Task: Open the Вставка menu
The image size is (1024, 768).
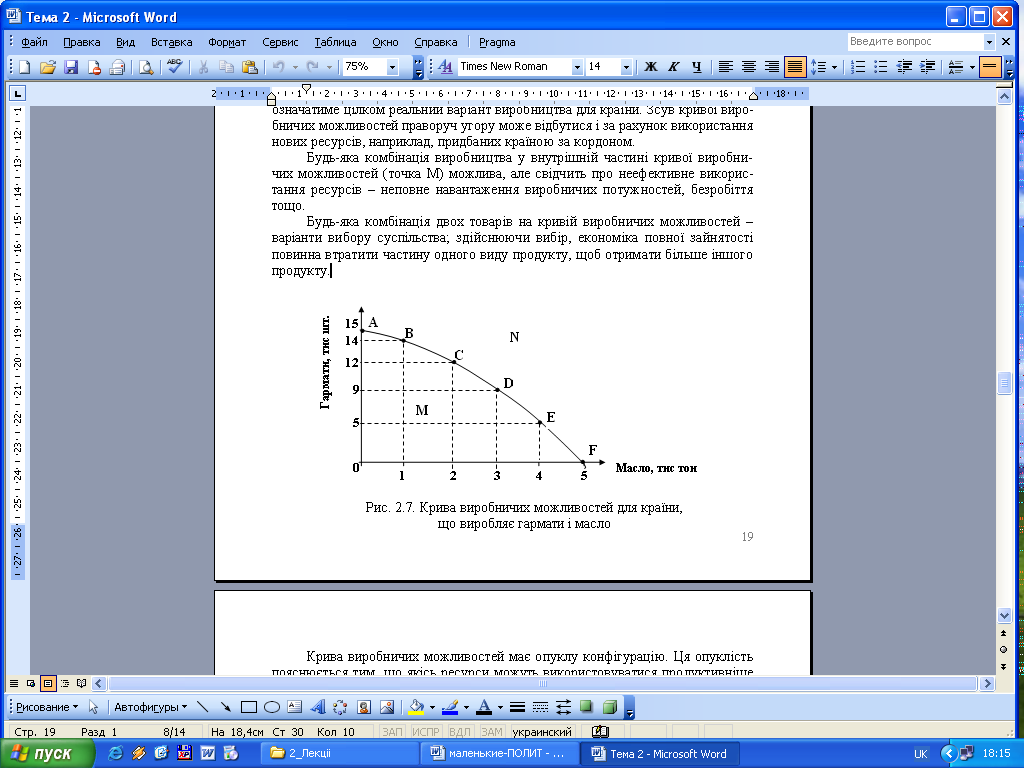Action: point(172,42)
